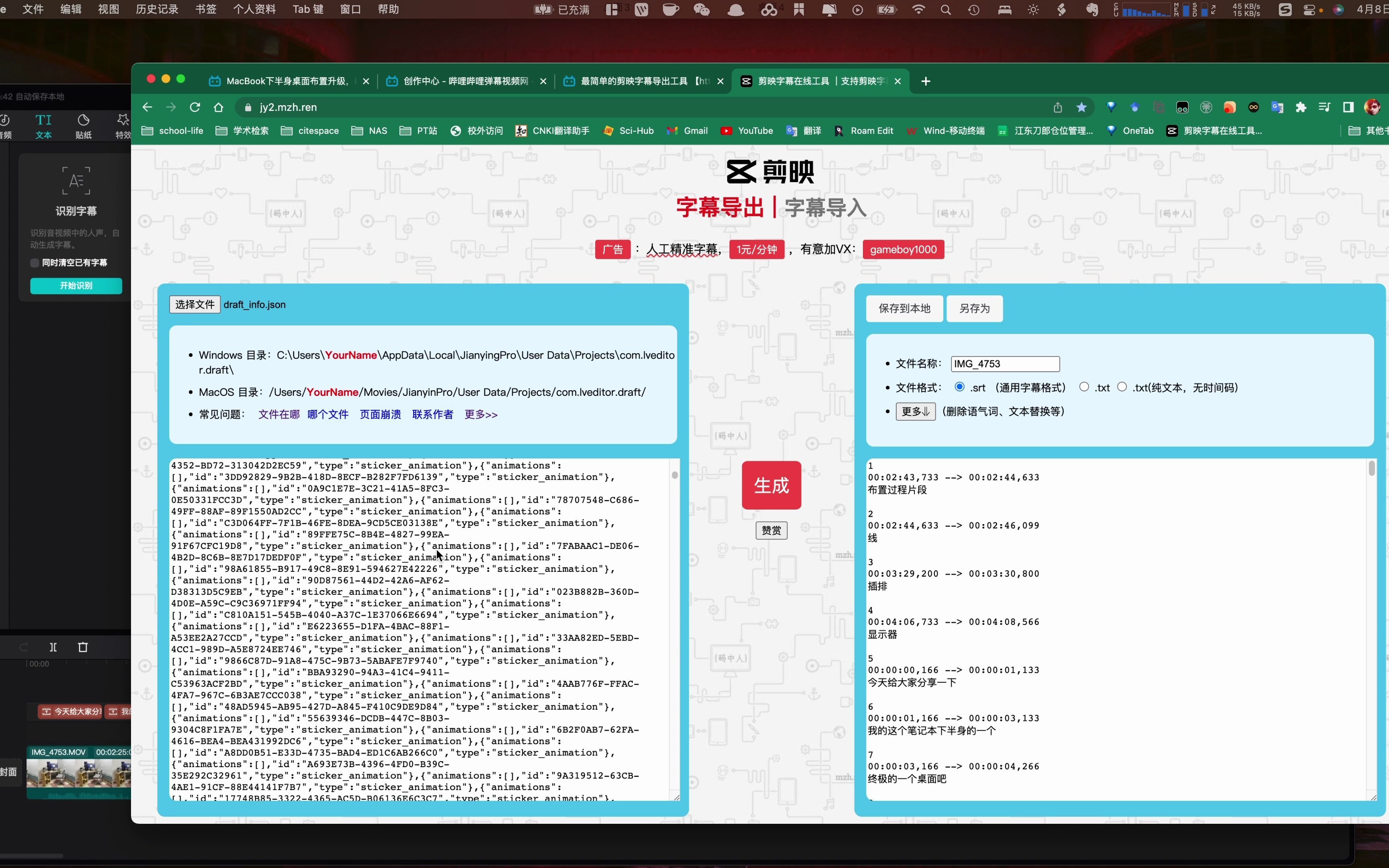Close the MacBook下半身桌面布置升级 tab
The width and height of the screenshot is (1389, 868).
366,82
